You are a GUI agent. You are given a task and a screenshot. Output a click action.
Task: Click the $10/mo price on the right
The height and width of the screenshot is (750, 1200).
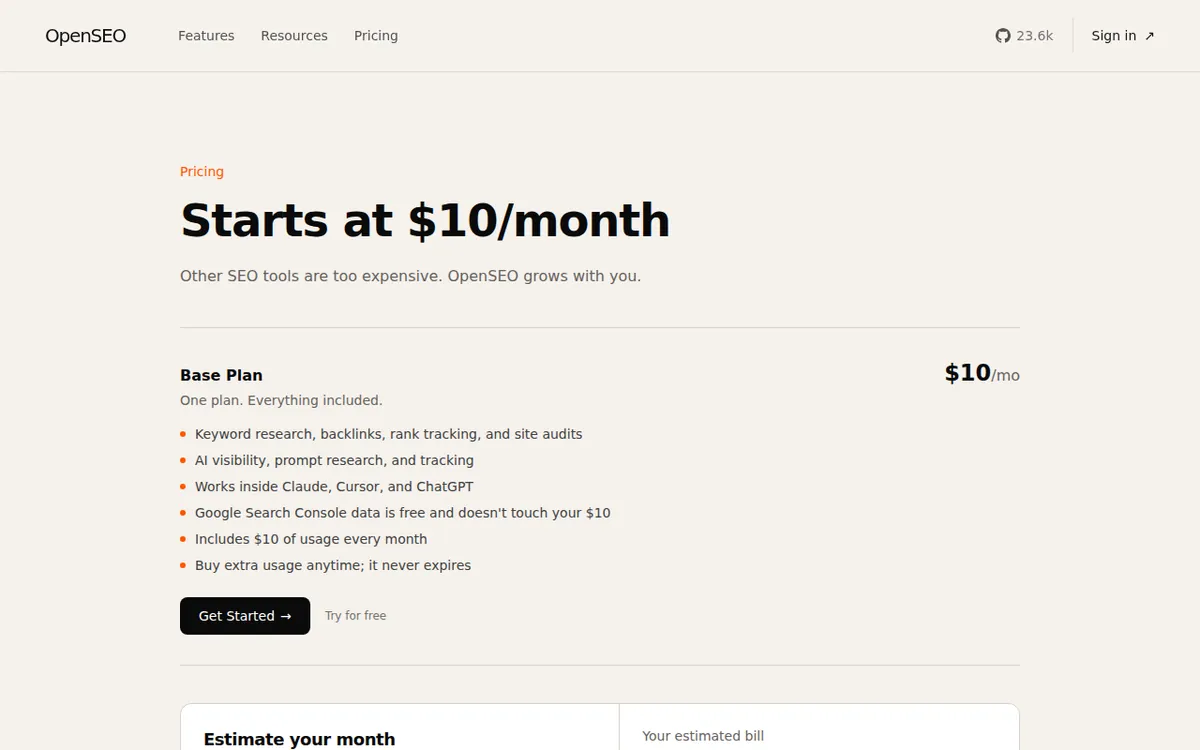pos(982,374)
